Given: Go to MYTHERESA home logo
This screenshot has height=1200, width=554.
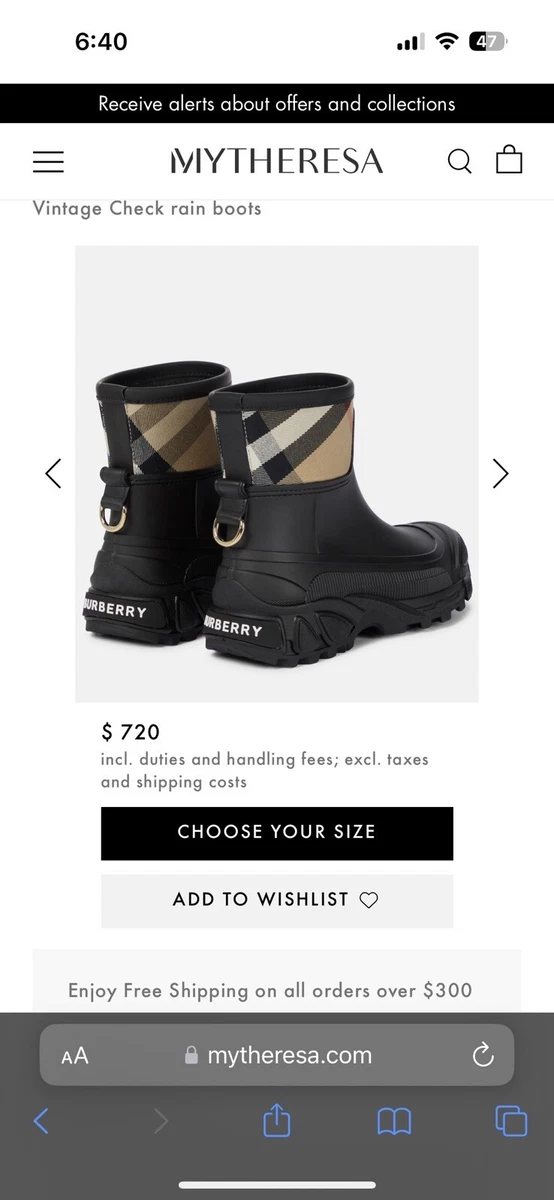Looking at the screenshot, I should click(x=277, y=161).
